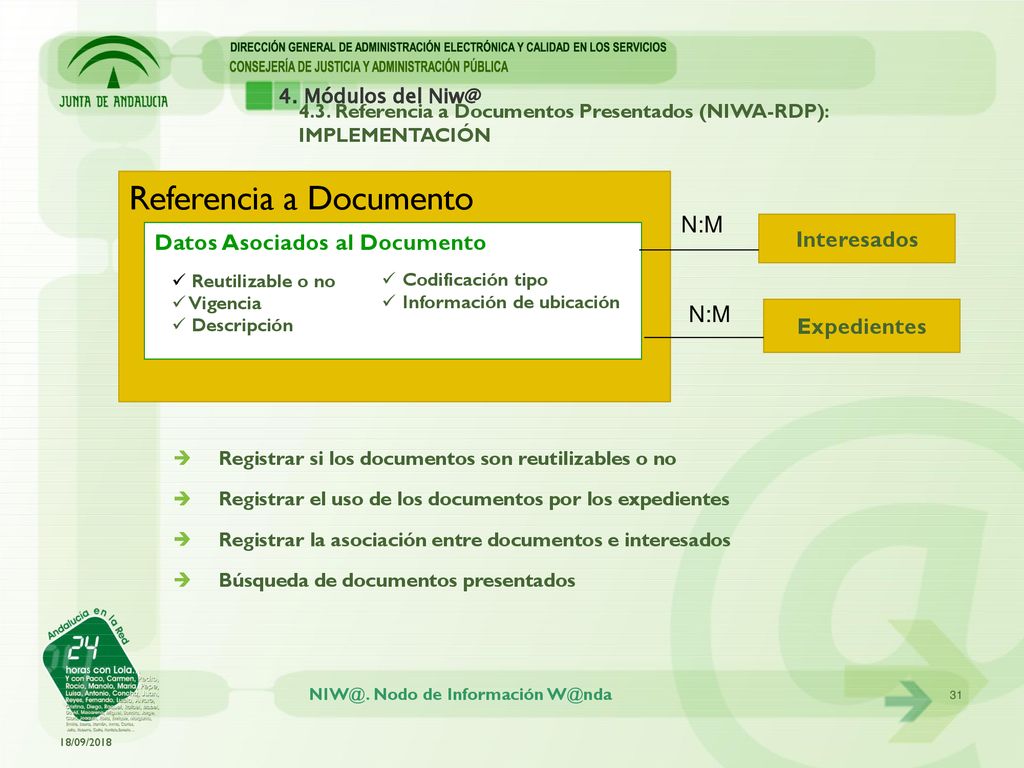Click the word 'IMPLEMENTACIÓN'
This screenshot has height=768, width=1024.
tap(394, 135)
